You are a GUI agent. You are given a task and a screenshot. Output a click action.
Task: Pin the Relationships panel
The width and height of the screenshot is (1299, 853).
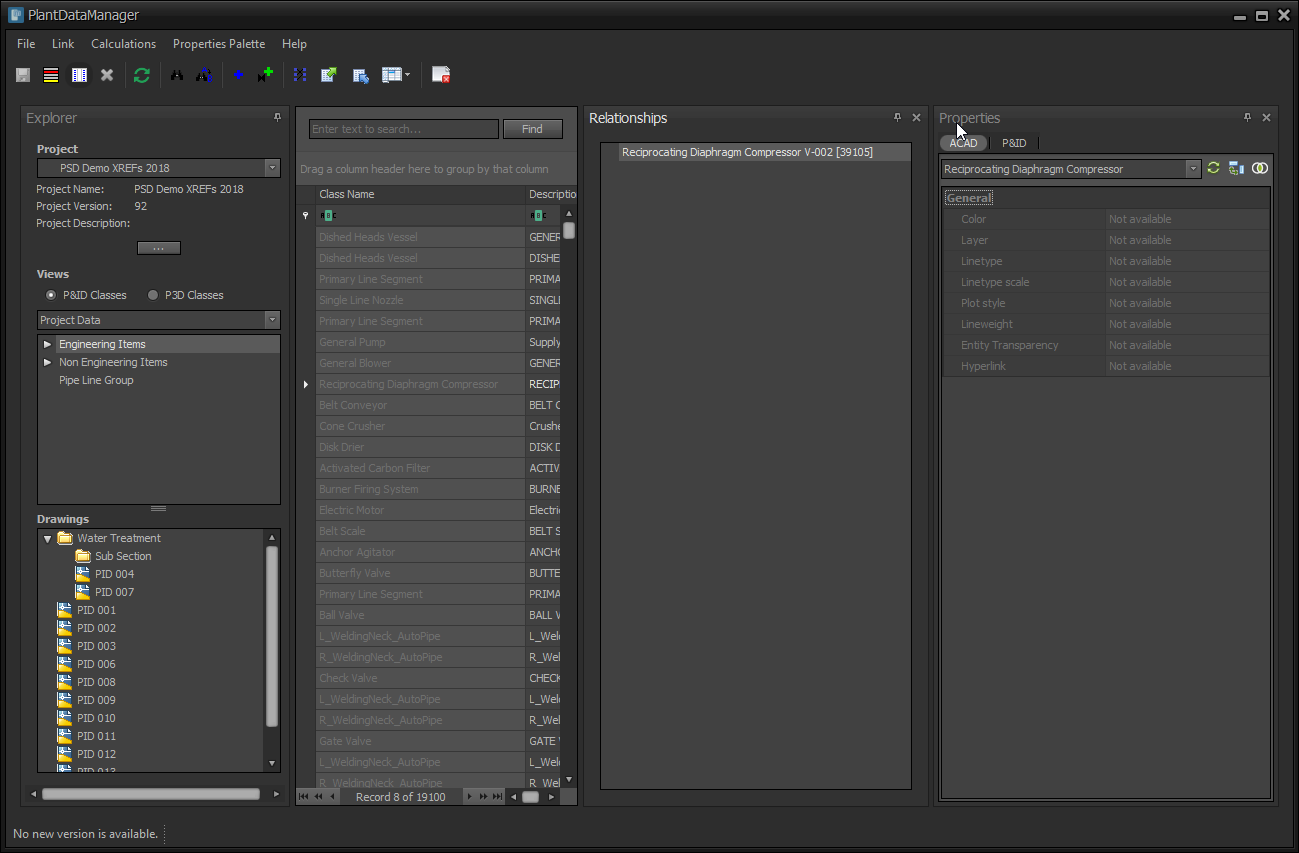898,117
